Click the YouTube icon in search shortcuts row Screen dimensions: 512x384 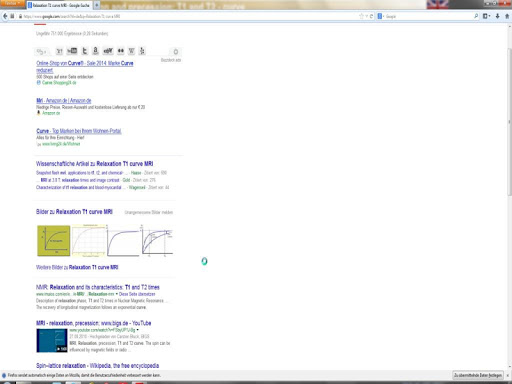pyautogui.click(x=72, y=51)
